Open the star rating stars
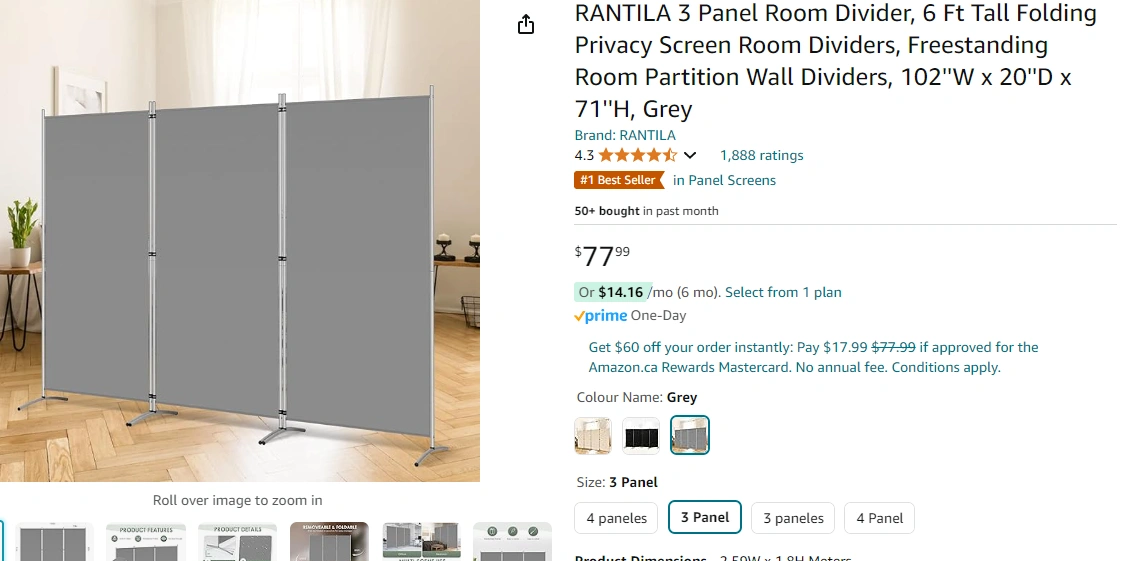This screenshot has width=1129, height=561. (637, 155)
